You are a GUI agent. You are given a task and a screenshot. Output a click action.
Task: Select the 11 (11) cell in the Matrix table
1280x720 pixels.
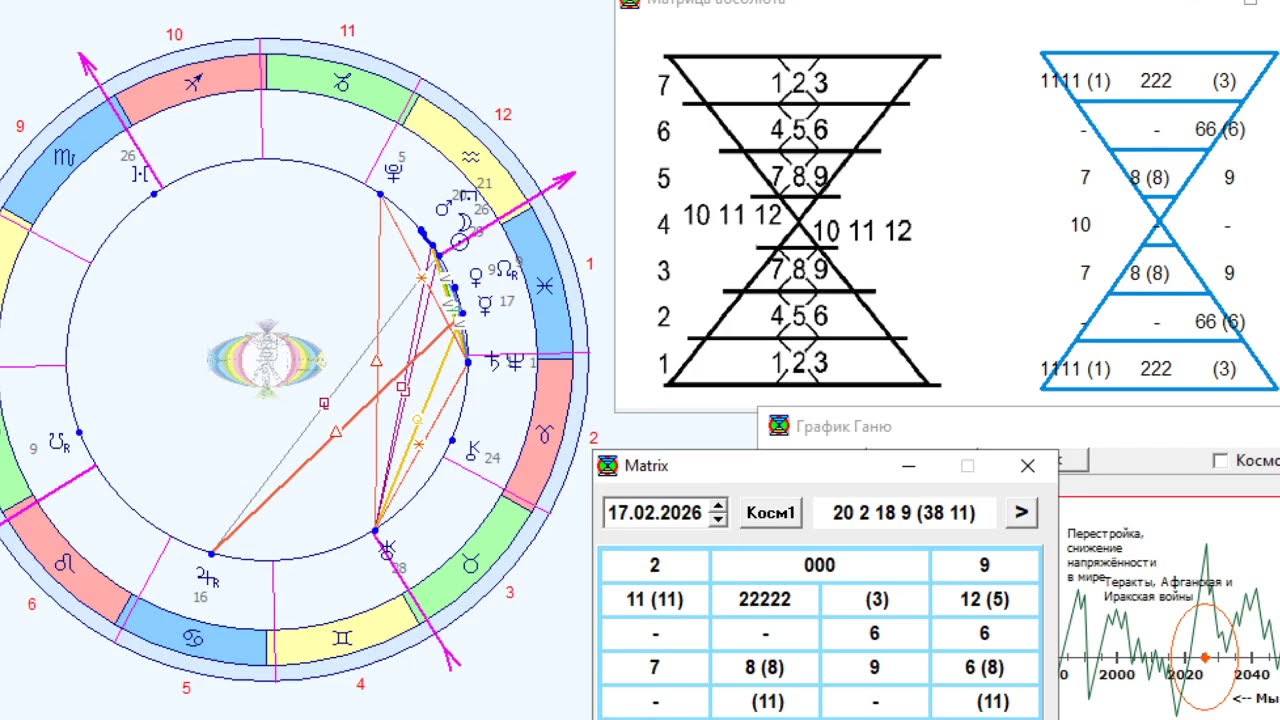click(654, 599)
